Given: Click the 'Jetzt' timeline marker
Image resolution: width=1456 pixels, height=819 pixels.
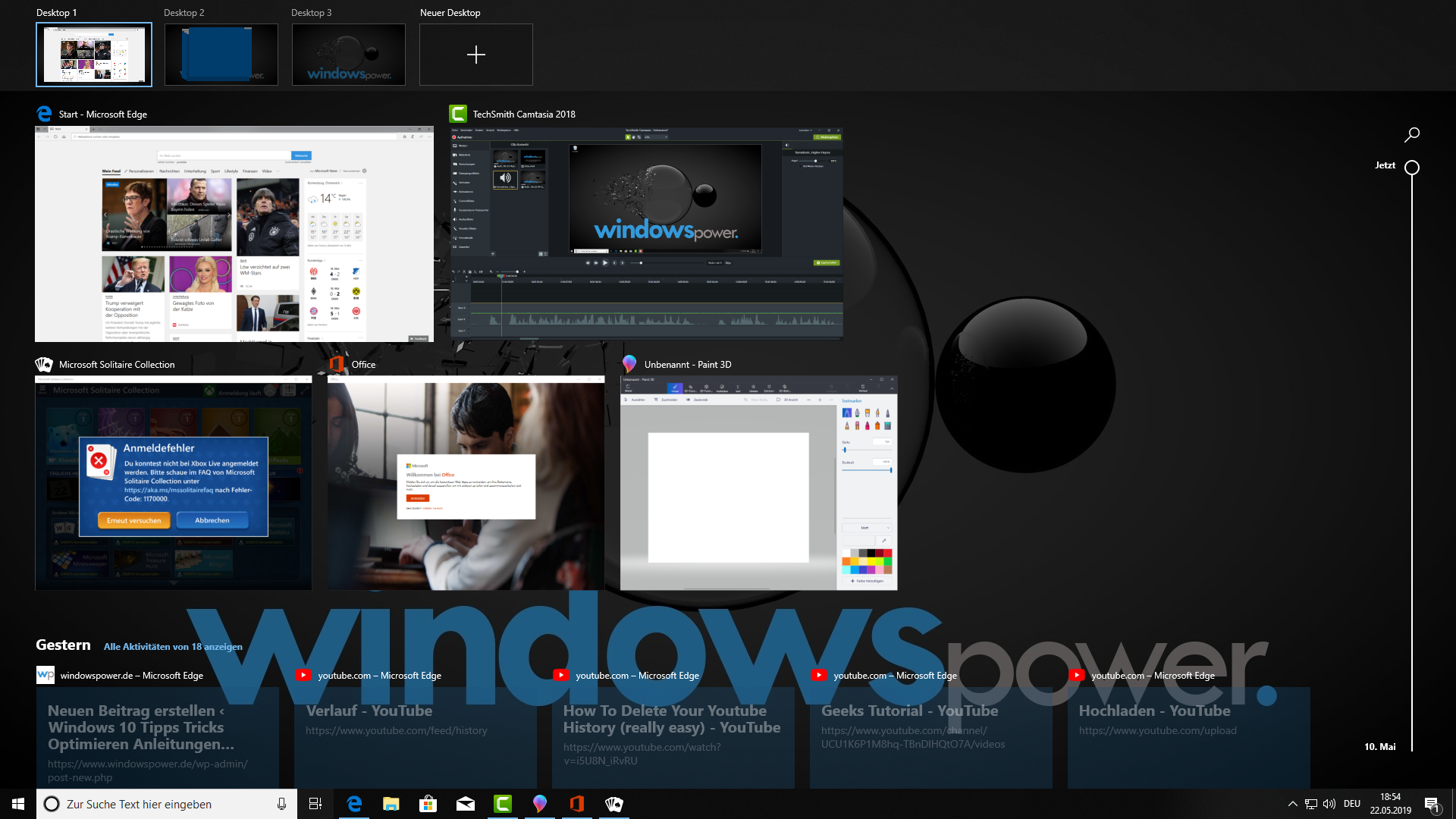Looking at the screenshot, I should 1411,167.
